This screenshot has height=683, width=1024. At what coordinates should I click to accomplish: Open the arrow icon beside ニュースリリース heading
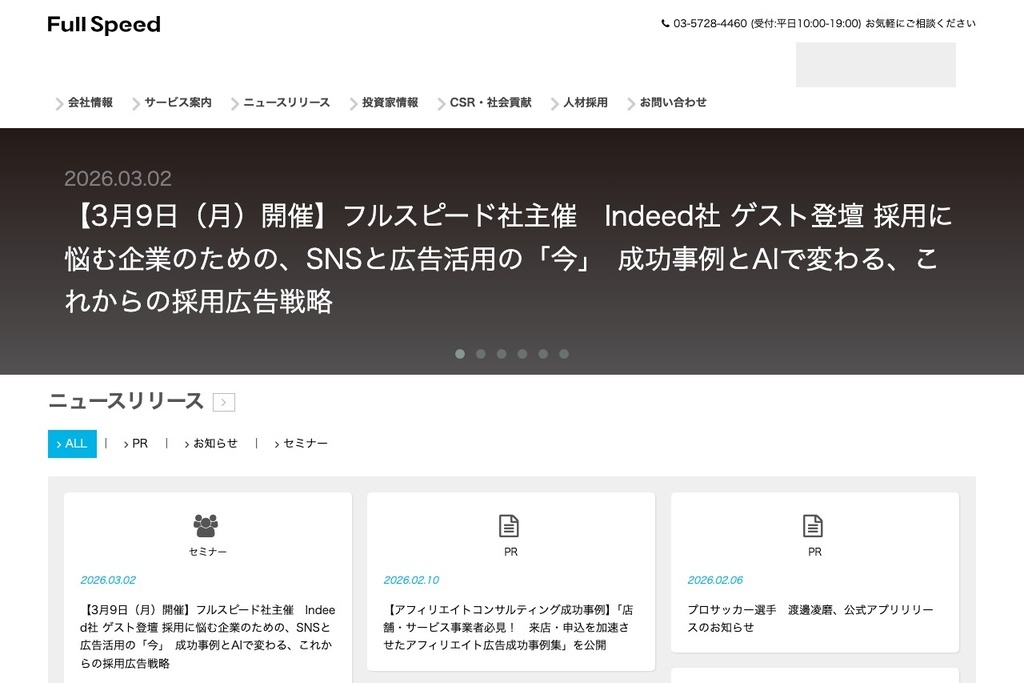pyautogui.click(x=225, y=401)
